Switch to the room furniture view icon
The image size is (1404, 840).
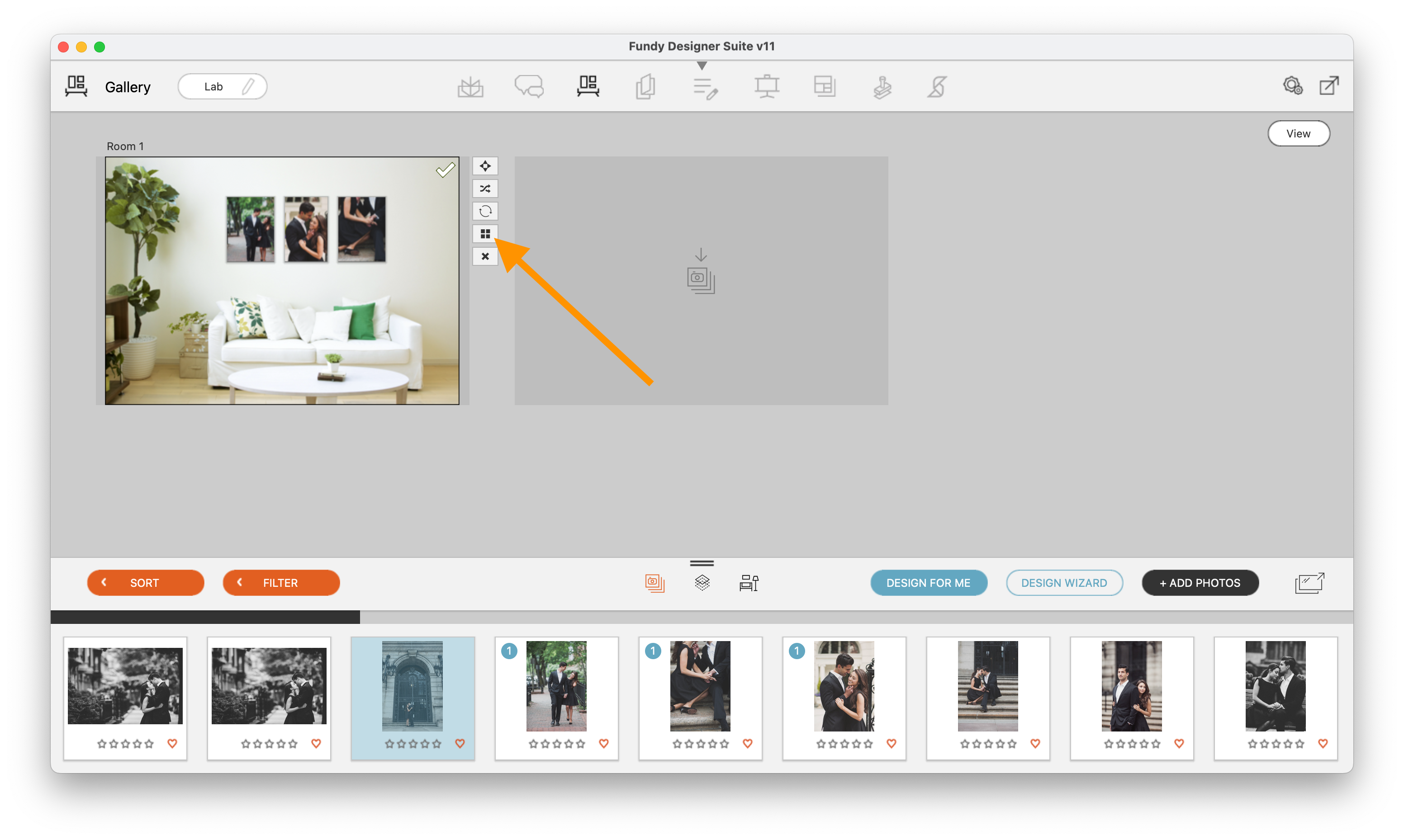click(749, 582)
